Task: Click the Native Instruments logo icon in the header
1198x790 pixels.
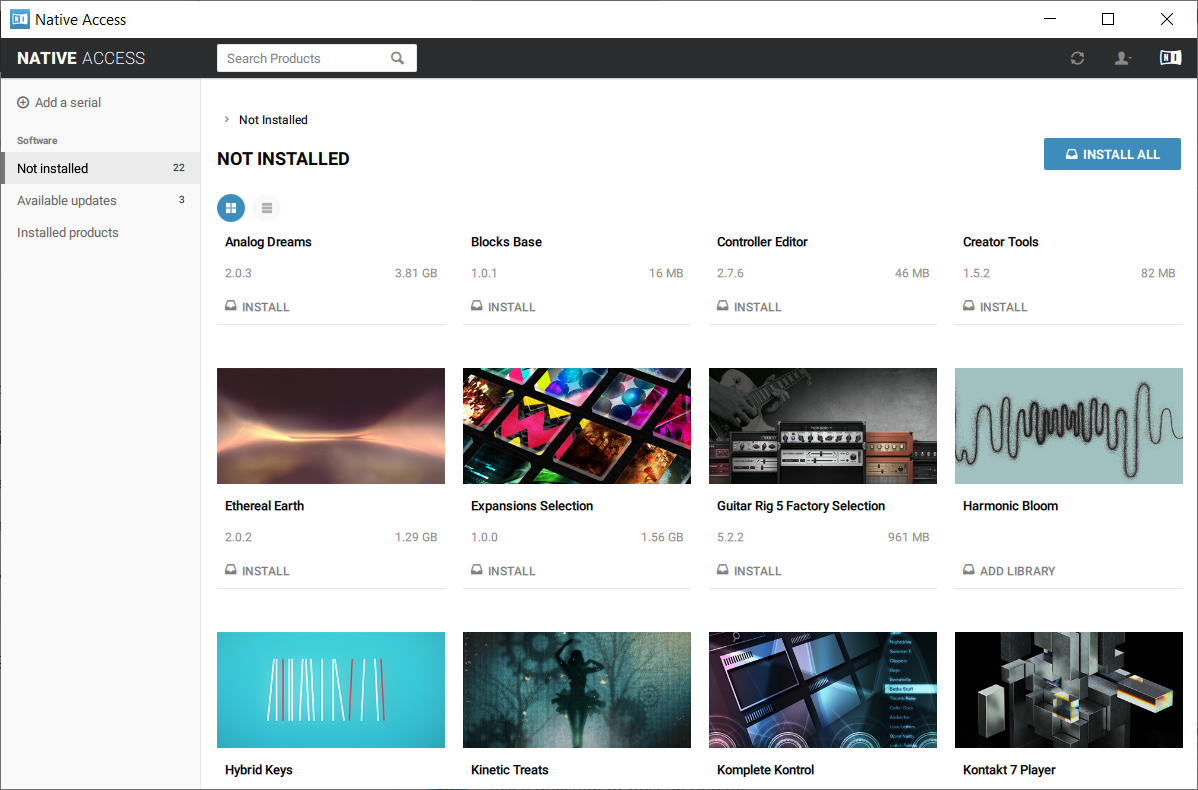Action: (1170, 57)
